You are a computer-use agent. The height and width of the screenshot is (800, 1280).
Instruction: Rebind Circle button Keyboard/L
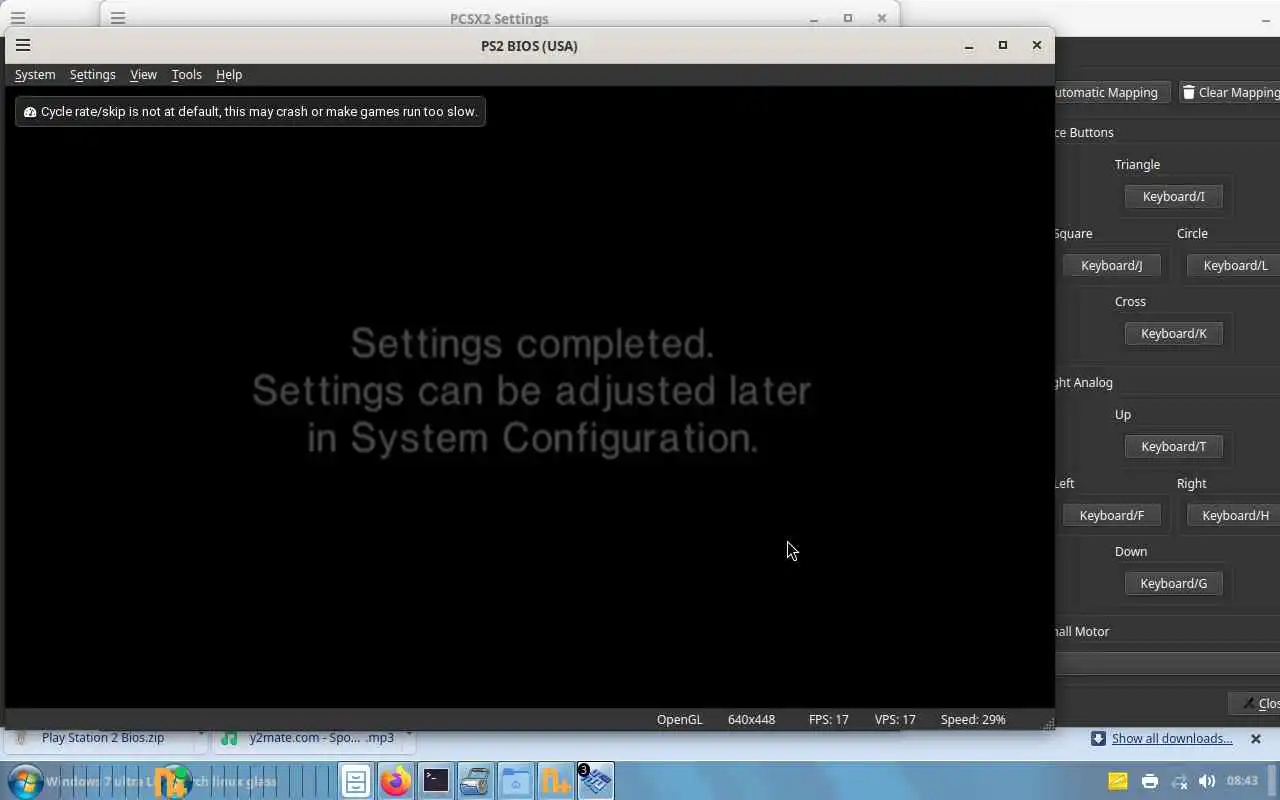[1234, 265]
